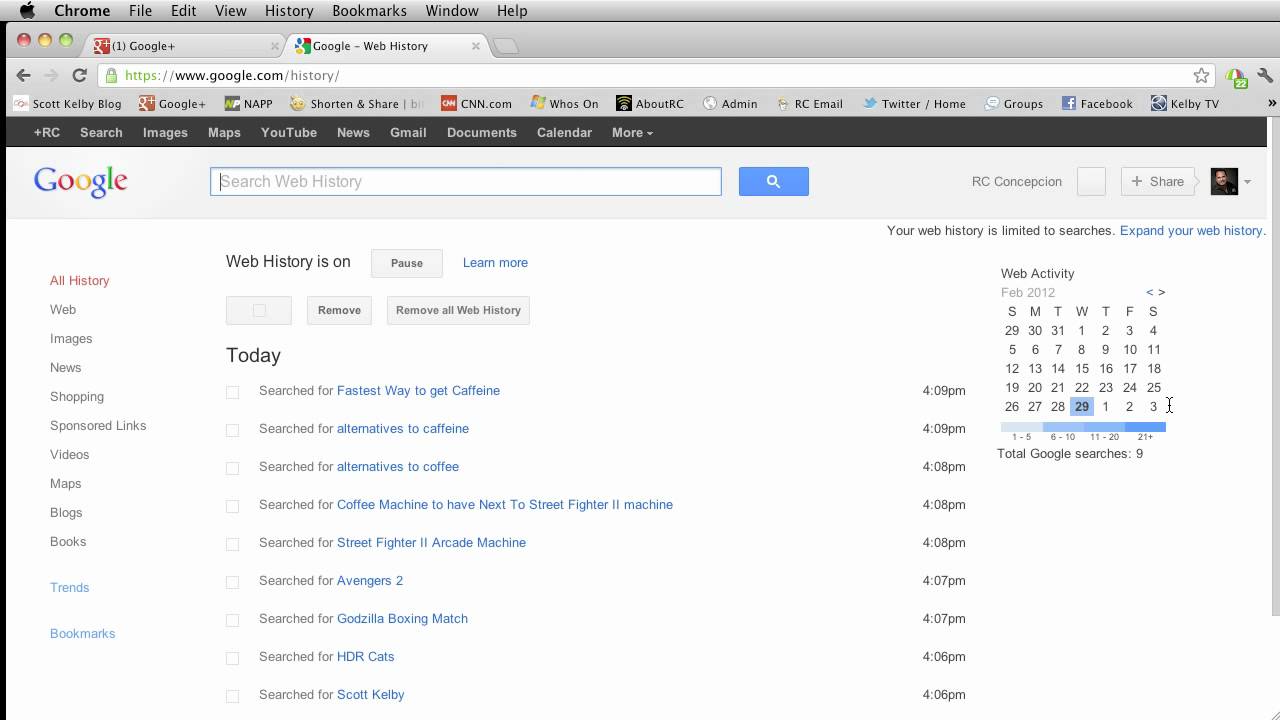Open the Kelby TV bookmark

click(1185, 103)
